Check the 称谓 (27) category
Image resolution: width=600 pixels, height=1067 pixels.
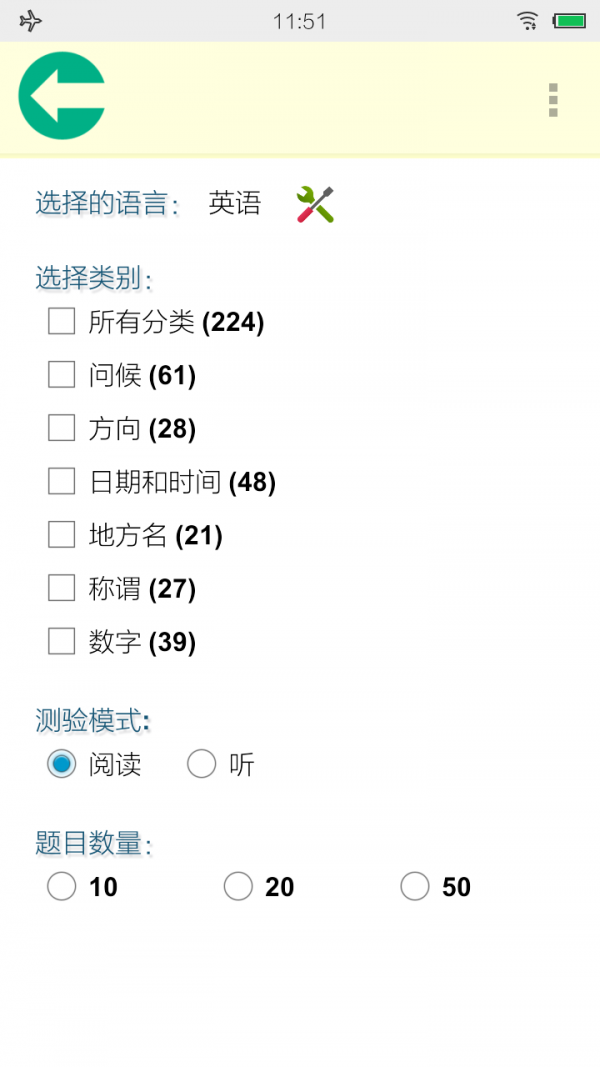60,588
